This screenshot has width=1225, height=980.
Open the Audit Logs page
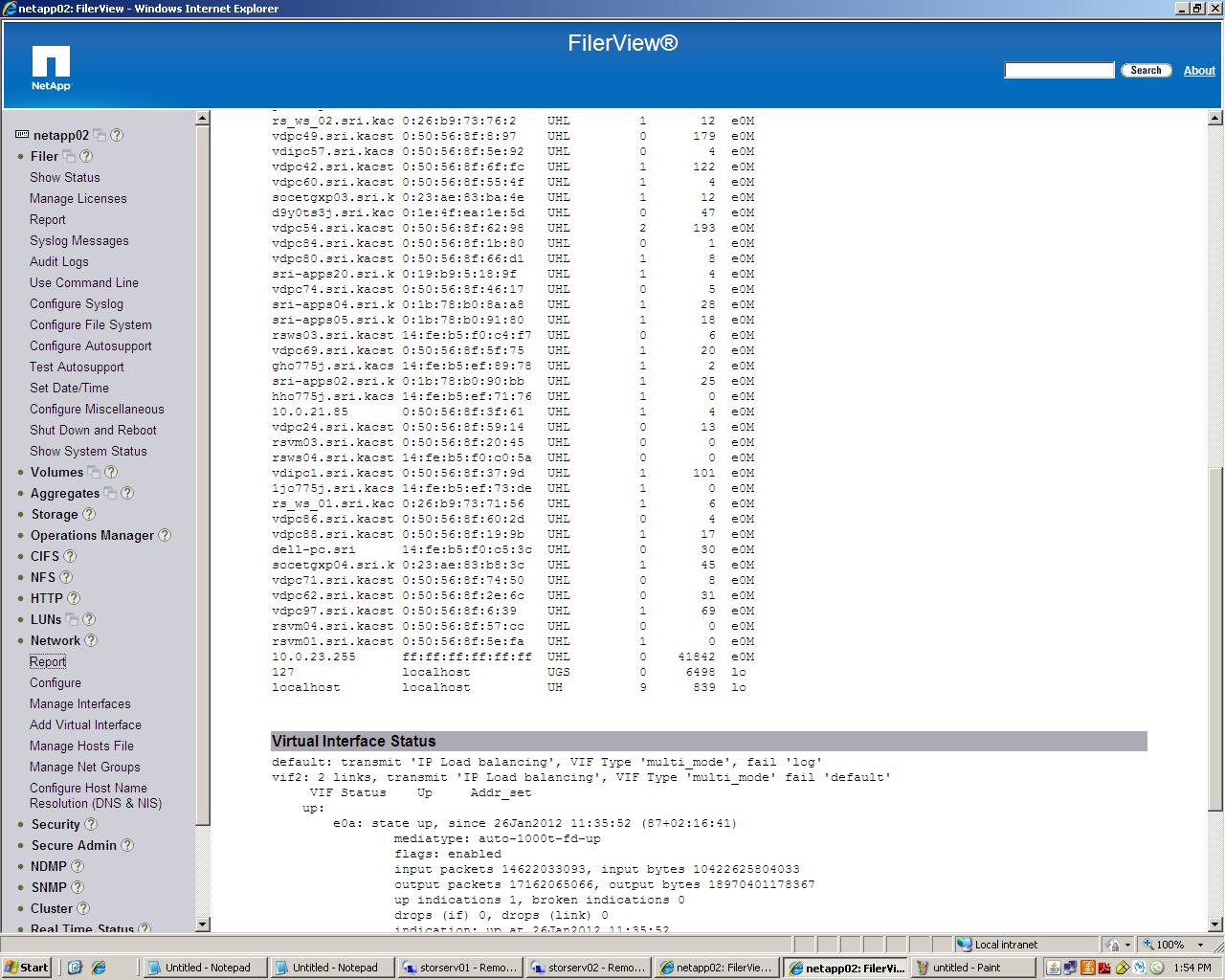pos(59,261)
